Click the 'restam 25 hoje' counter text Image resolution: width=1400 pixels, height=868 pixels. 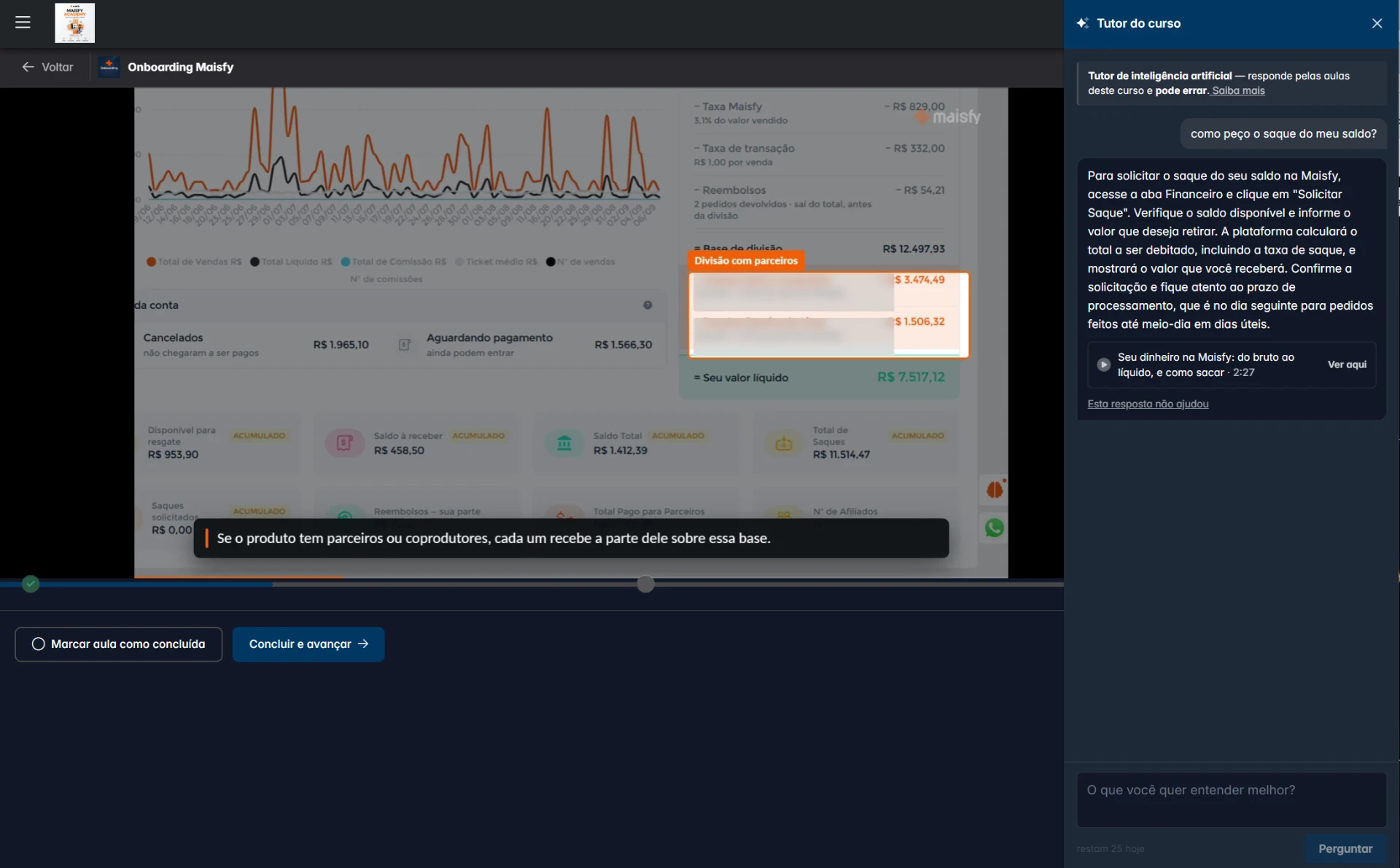pos(1111,848)
